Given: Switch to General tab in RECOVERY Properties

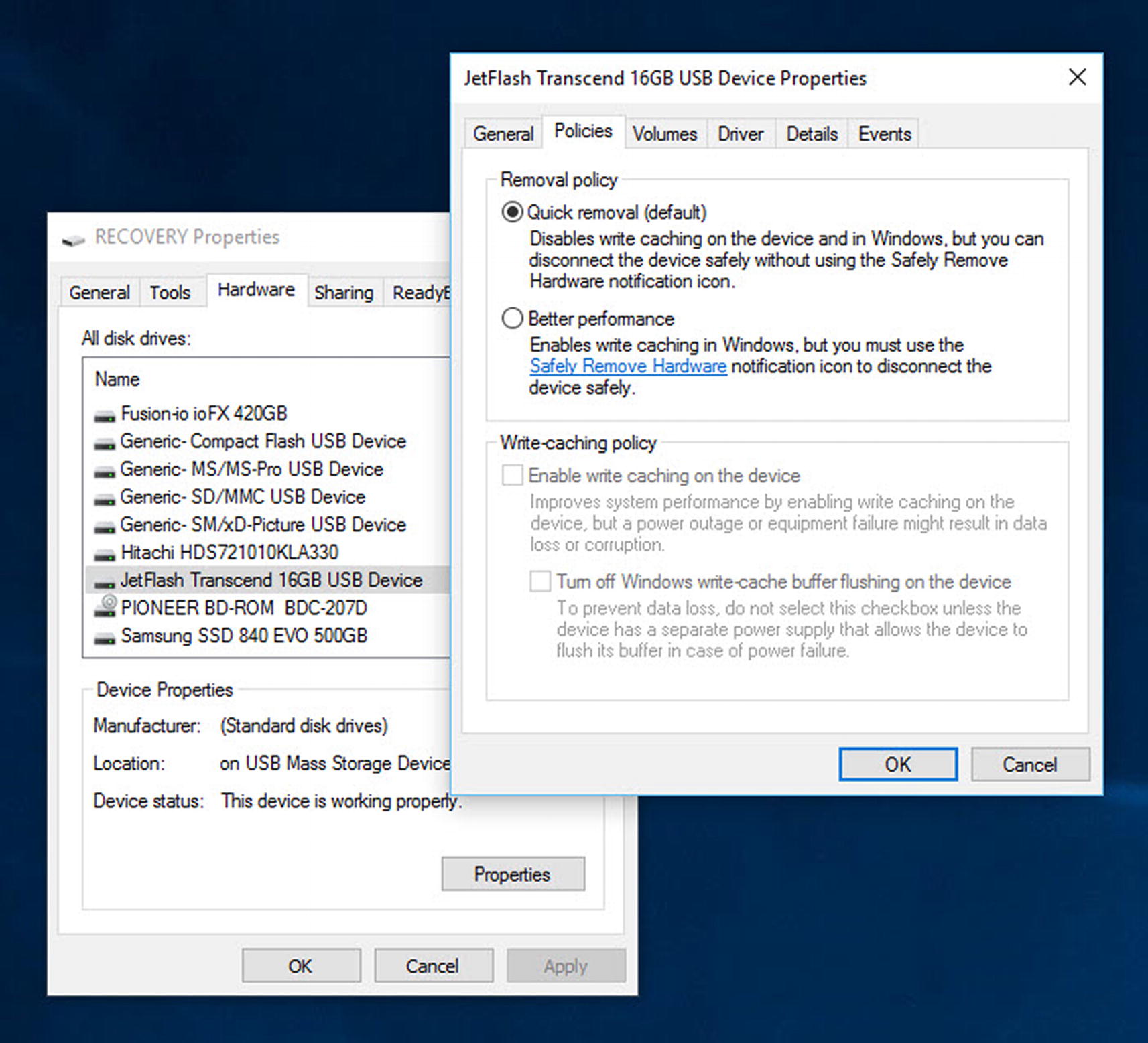Looking at the screenshot, I should (100, 293).
